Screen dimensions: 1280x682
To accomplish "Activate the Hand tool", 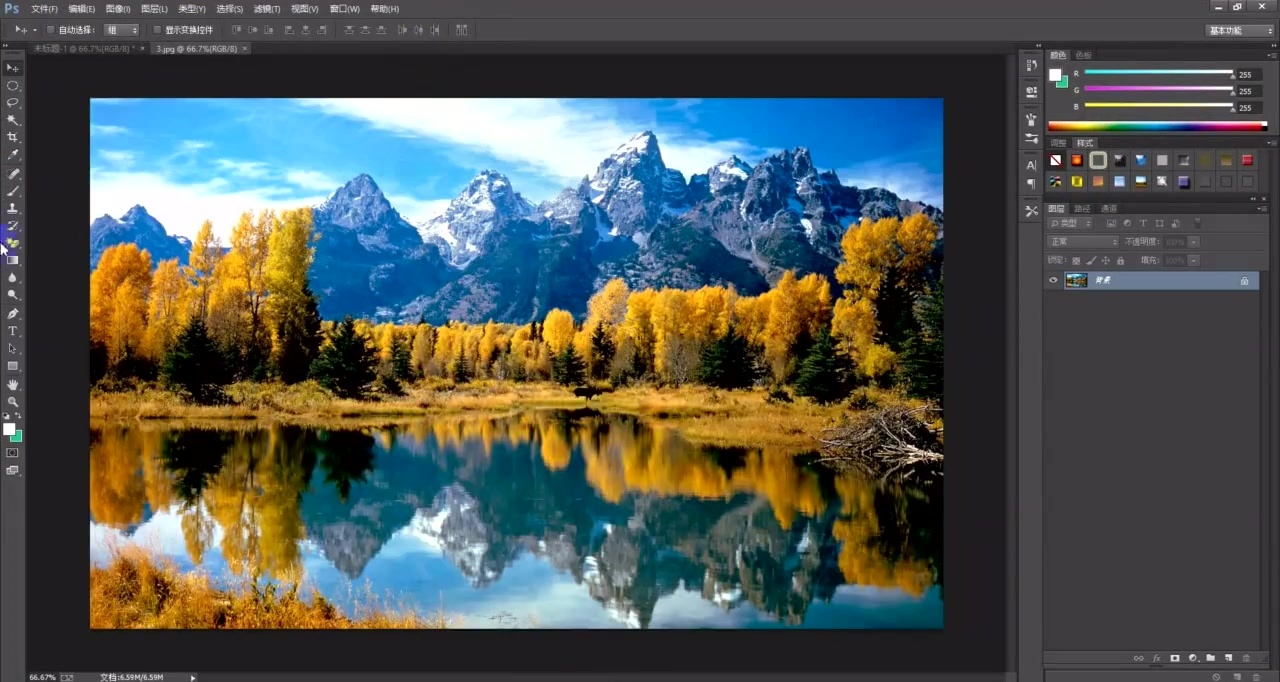I will pyautogui.click(x=13, y=384).
